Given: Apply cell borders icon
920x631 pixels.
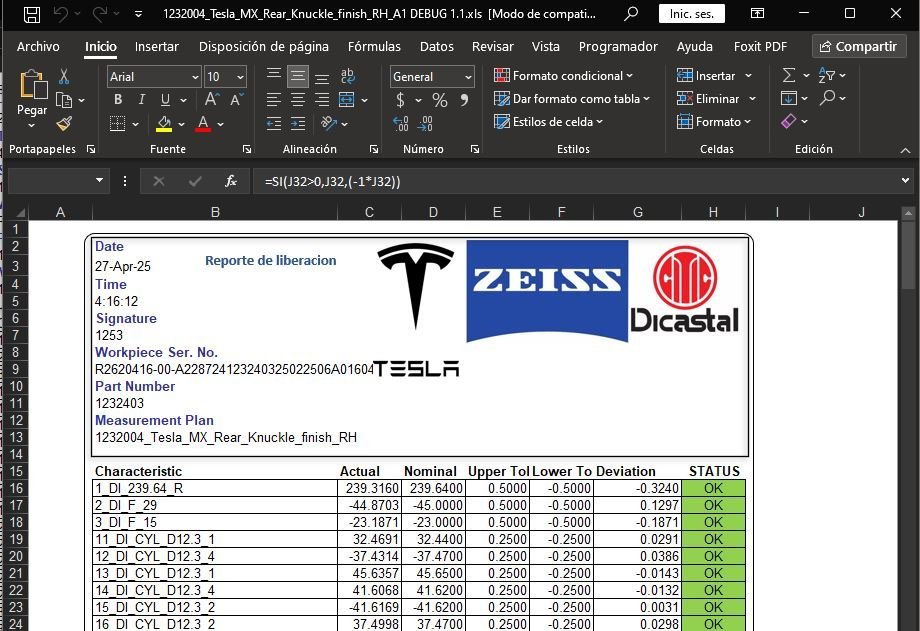Looking at the screenshot, I should coord(117,124).
